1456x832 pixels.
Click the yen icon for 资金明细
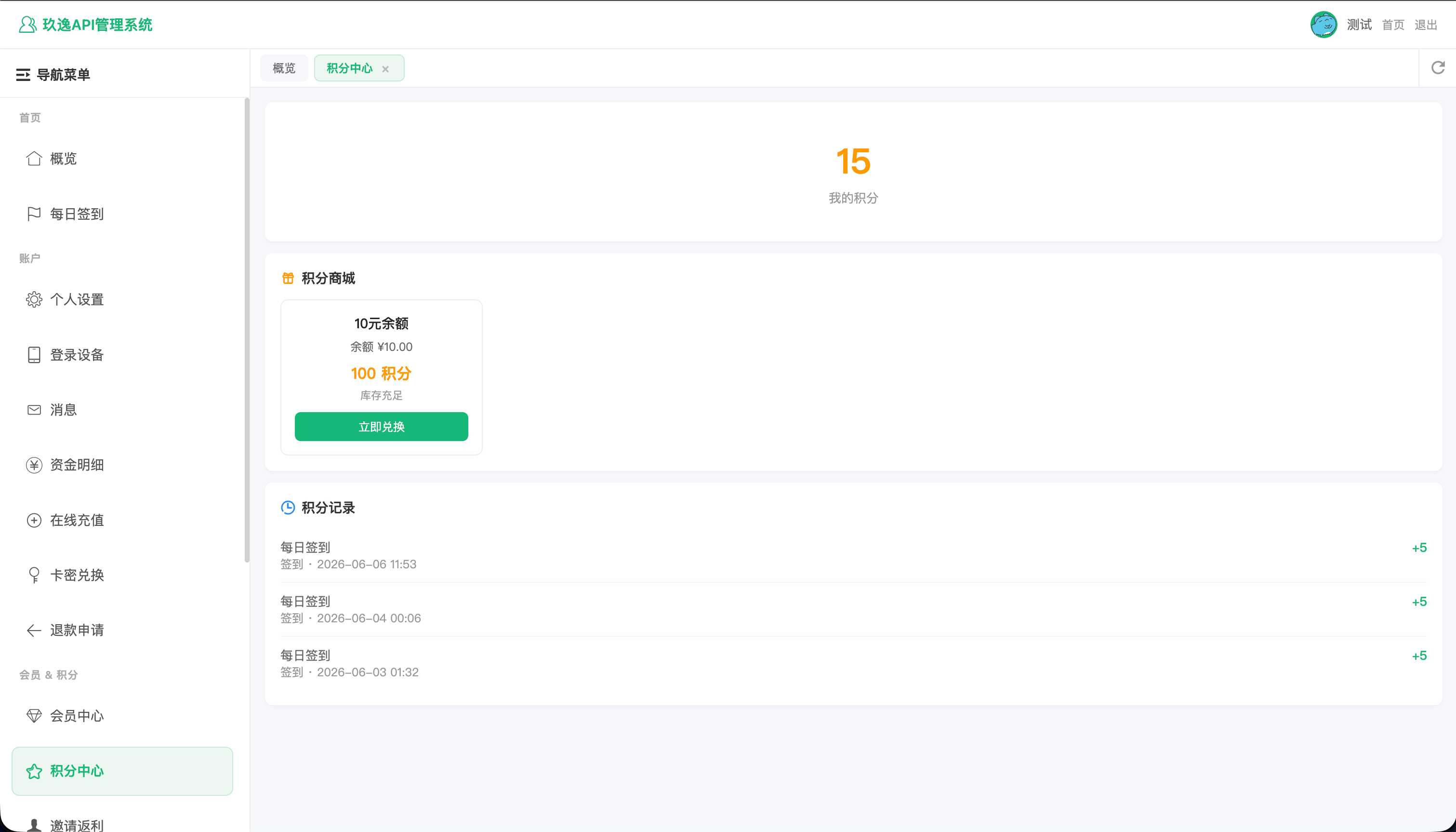click(34, 465)
